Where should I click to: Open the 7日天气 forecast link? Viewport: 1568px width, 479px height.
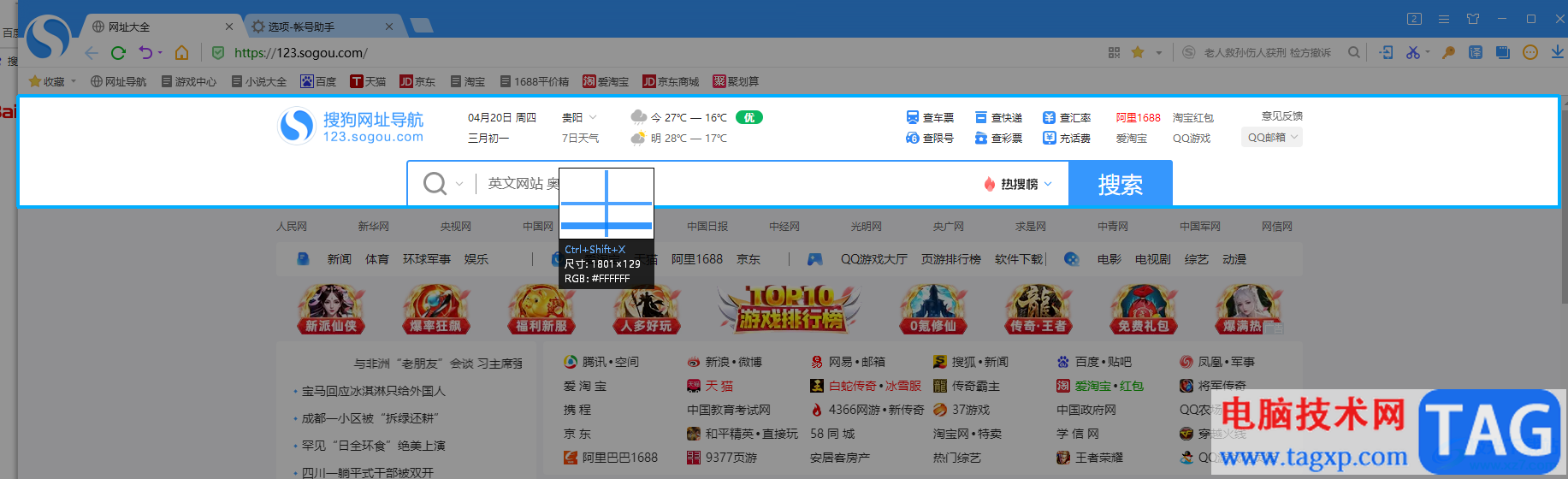580,138
